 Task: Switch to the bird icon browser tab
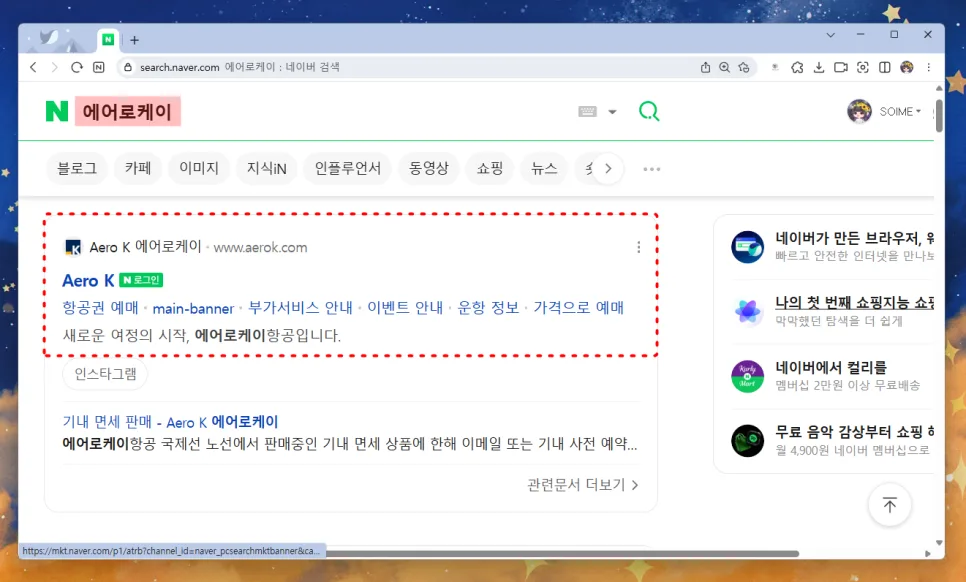pyautogui.click(x=49, y=39)
